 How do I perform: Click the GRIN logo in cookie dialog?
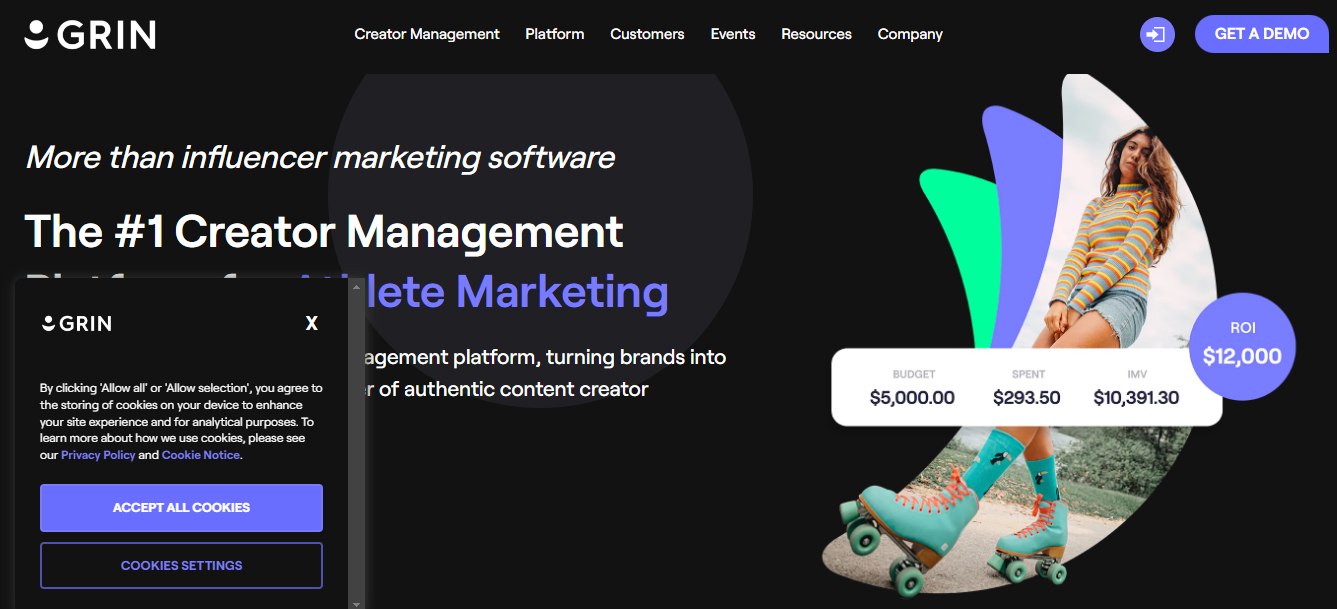(76, 323)
